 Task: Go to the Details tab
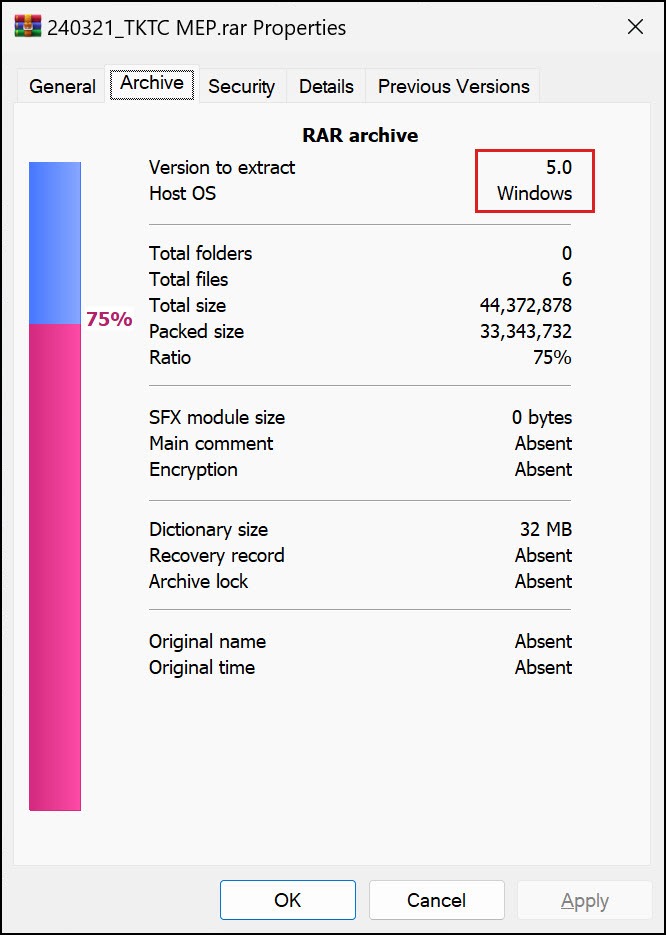[x=326, y=87]
